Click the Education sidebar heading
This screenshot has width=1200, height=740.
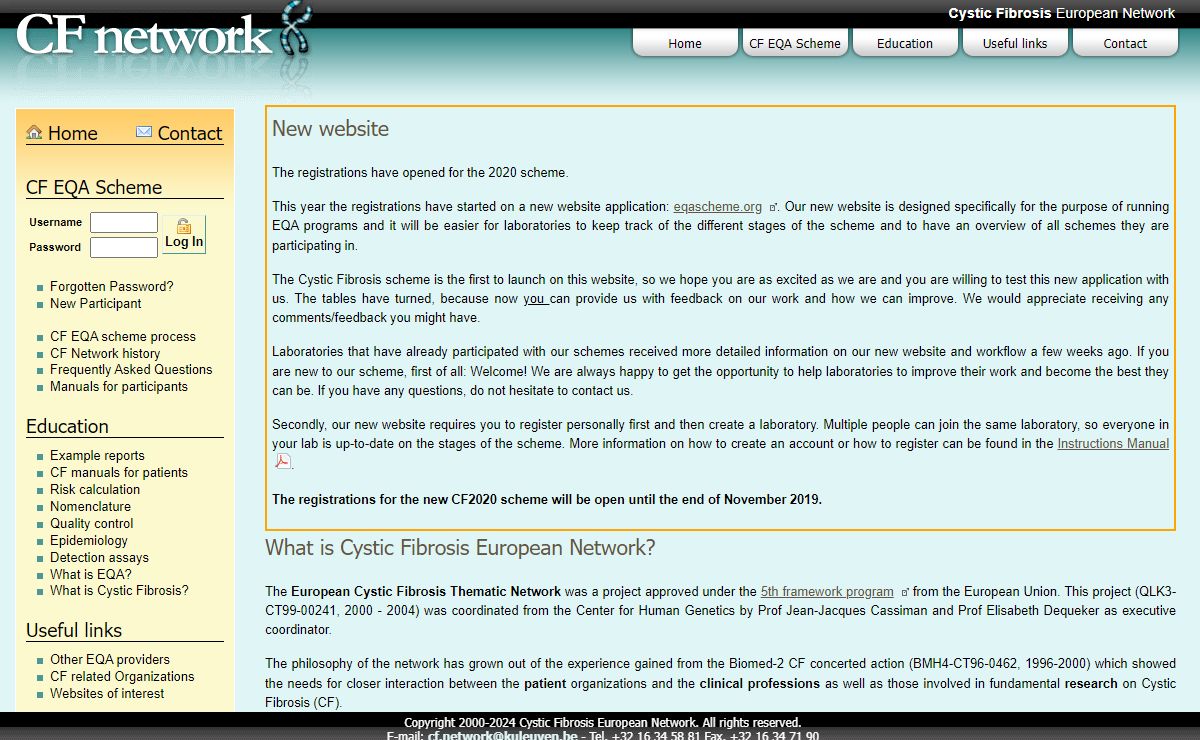tap(67, 426)
